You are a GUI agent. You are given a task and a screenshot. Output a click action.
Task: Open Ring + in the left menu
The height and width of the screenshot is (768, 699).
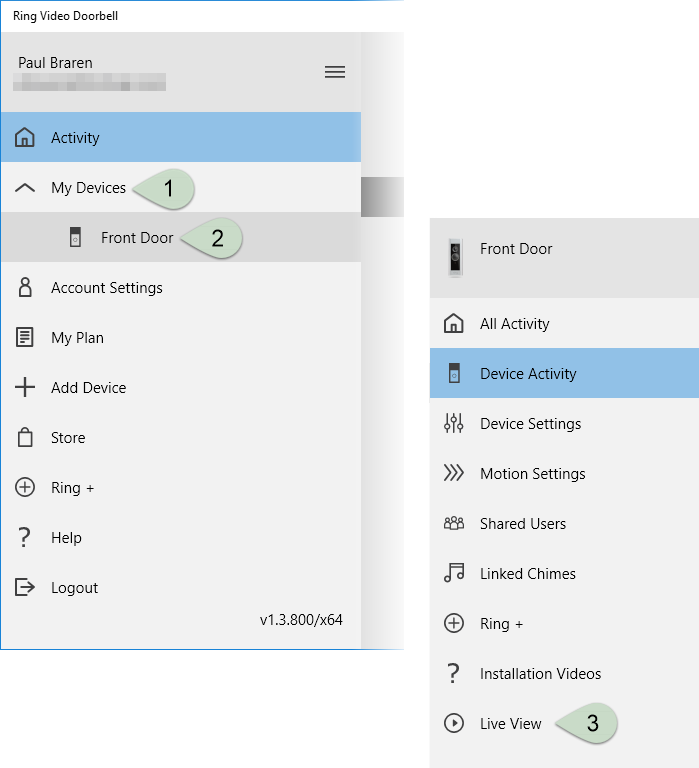(x=181, y=487)
